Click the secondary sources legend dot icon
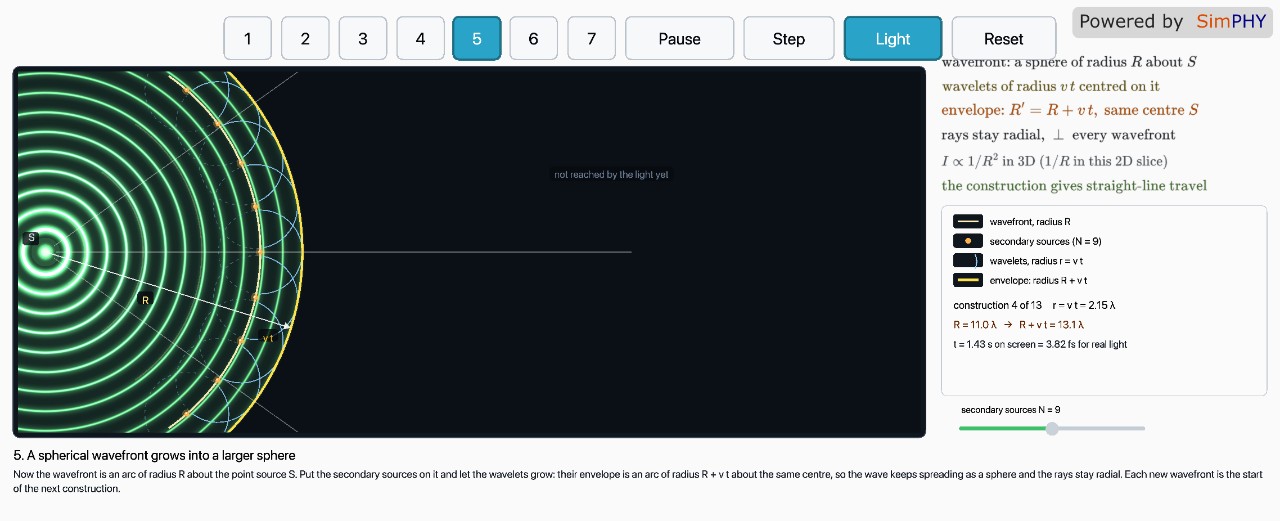This screenshot has height=521, width=1280. pos(968,241)
